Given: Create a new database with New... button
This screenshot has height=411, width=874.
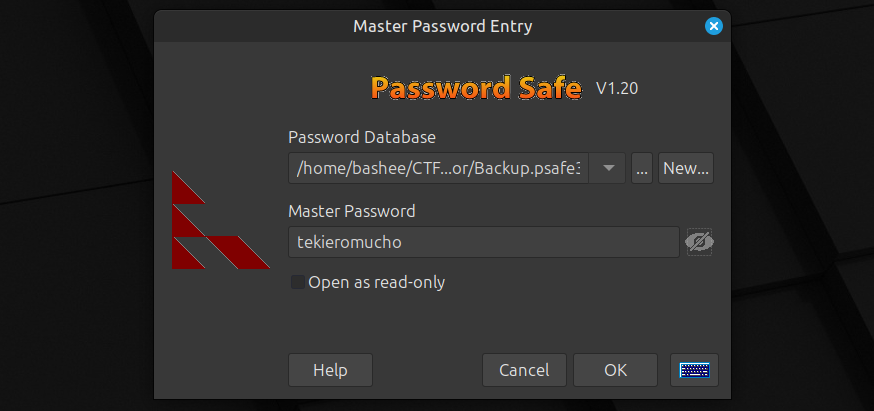Looking at the screenshot, I should (x=686, y=168).
